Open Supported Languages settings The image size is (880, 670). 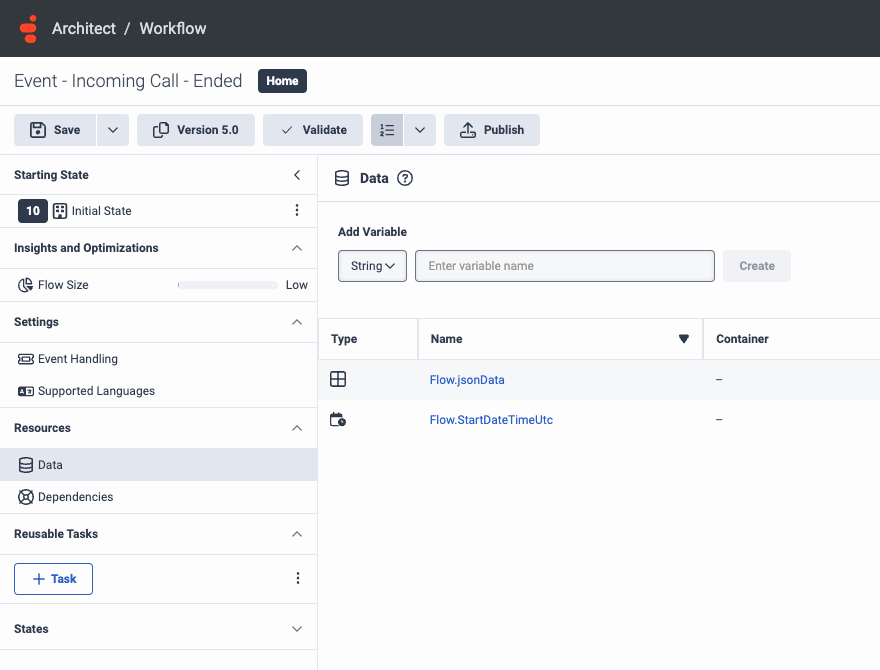pyautogui.click(x=96, y=391)
